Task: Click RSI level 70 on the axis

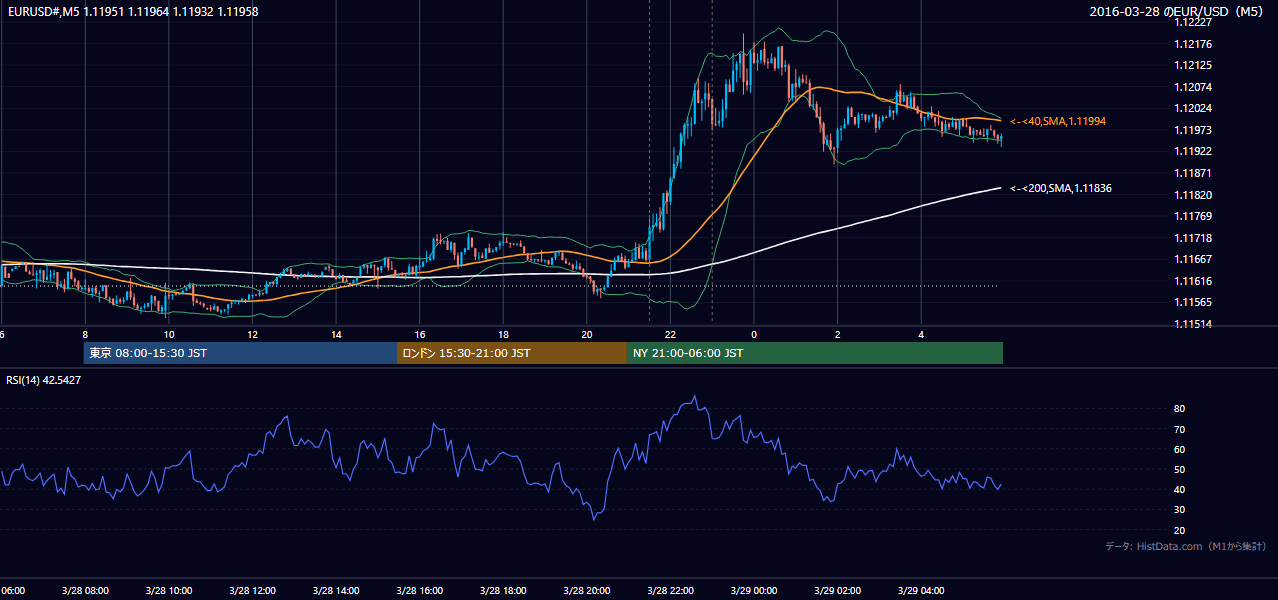Action: (x=1179, y=429)
